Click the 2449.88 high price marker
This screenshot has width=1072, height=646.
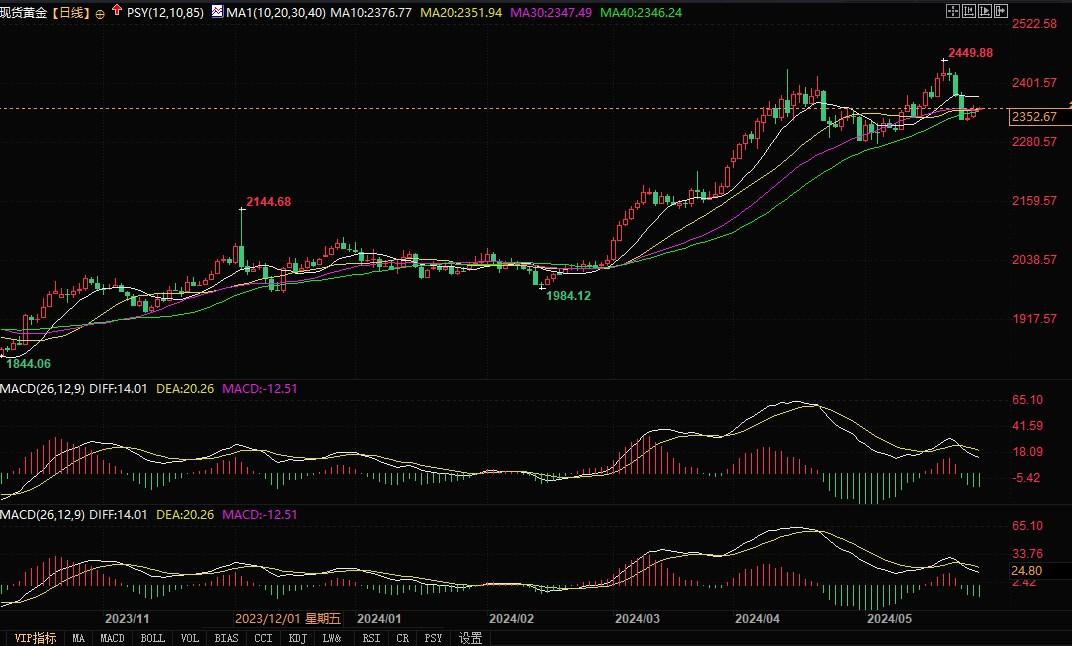coord(970,53)
